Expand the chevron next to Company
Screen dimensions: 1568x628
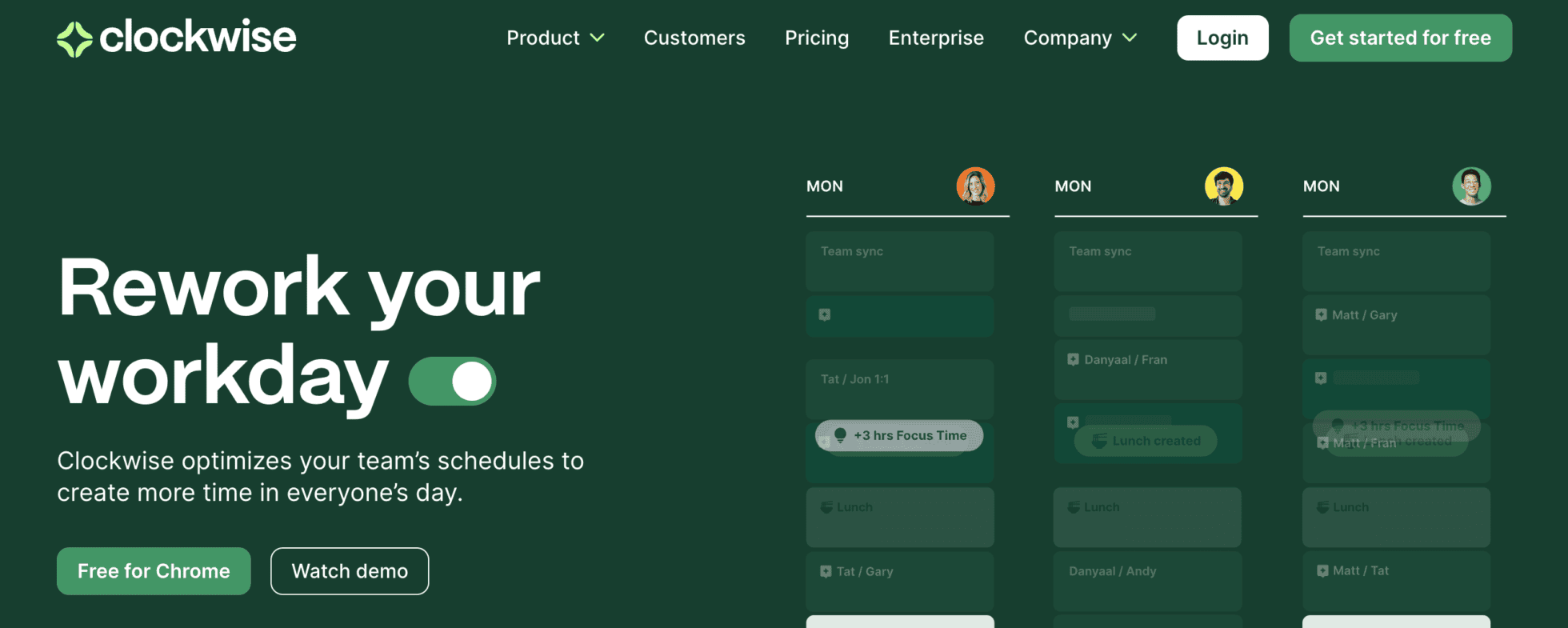pos(1130,38)
